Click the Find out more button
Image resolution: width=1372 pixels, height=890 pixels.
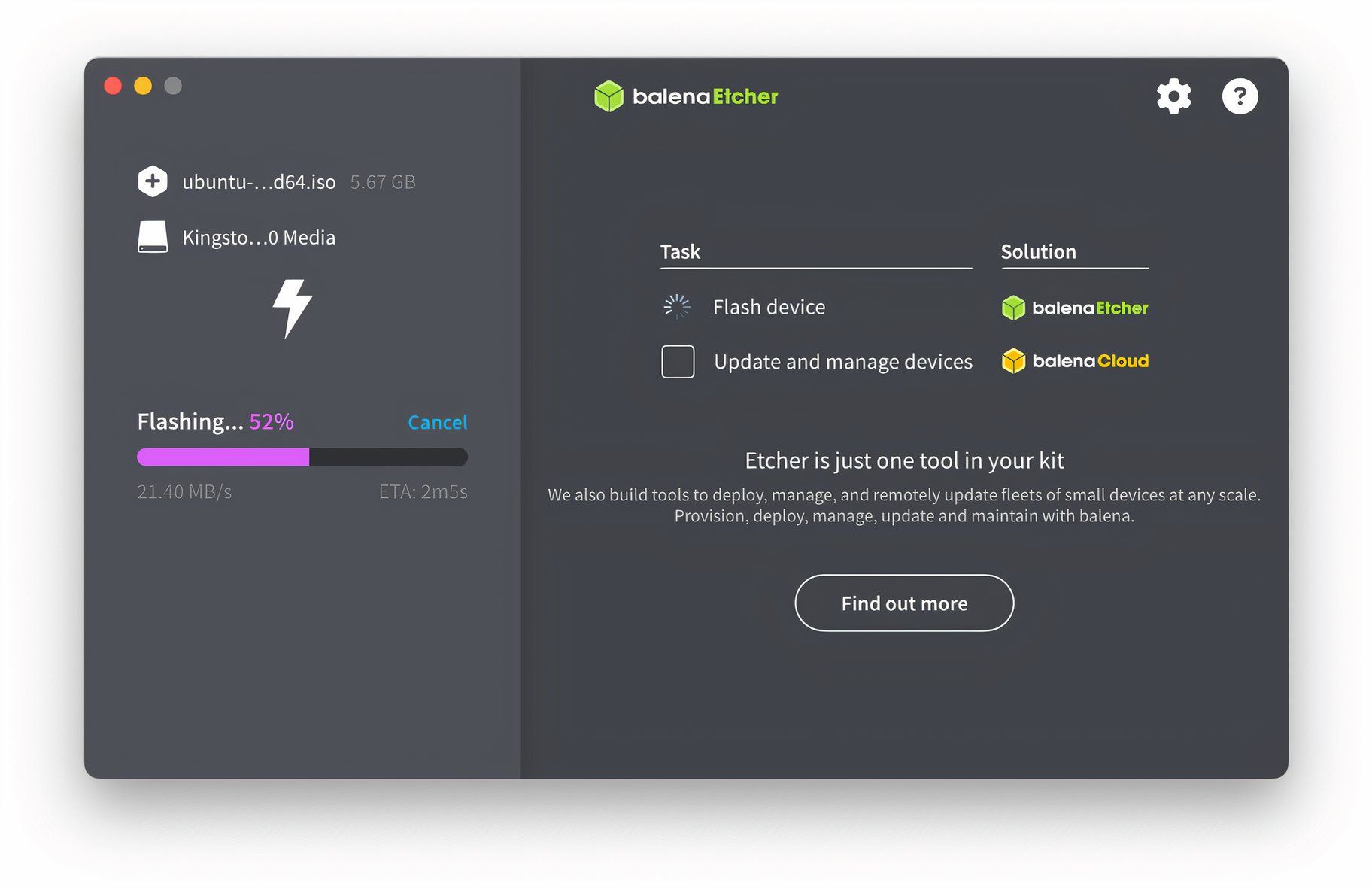904,603
